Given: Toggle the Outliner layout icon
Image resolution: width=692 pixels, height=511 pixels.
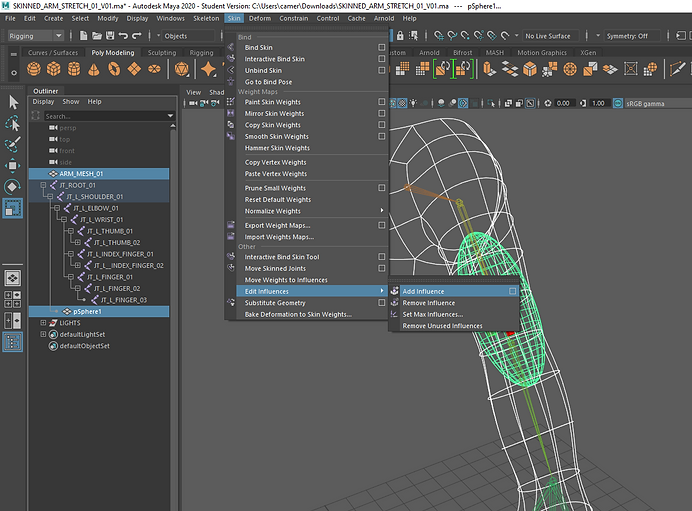Looking at the screenshot, I should (x=12, y=342).
